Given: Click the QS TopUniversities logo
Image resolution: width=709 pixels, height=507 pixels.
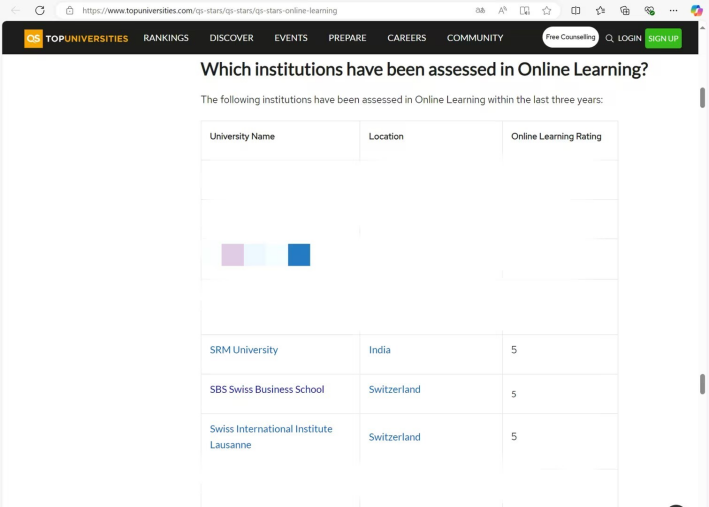Looking at the screenshot, I should (x=76, y=38).
